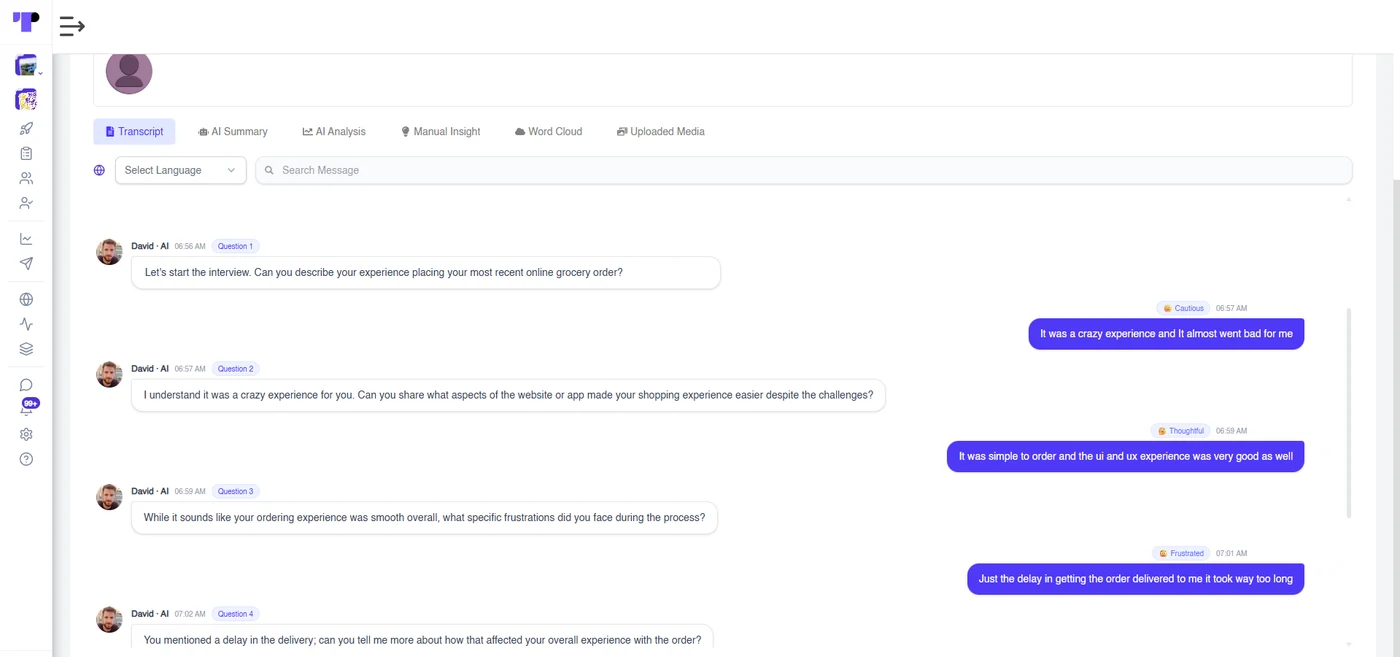1400x657 pixels.
Task: Click David AI avatar next to Question 4
Action: [109, 619]
